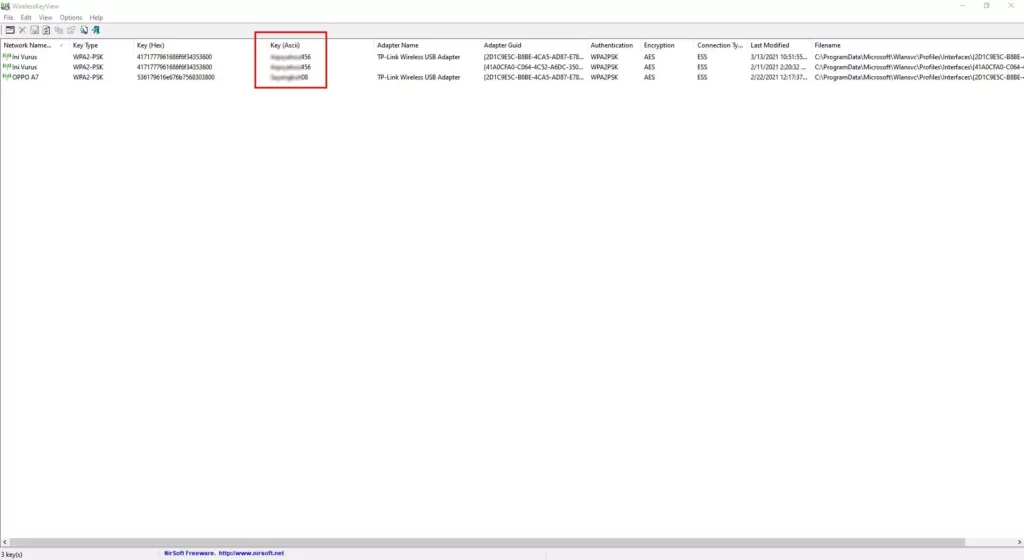Click the wireless icon beside OPPO A7
The image size is (1024, 560).
(x=7, y=77)
